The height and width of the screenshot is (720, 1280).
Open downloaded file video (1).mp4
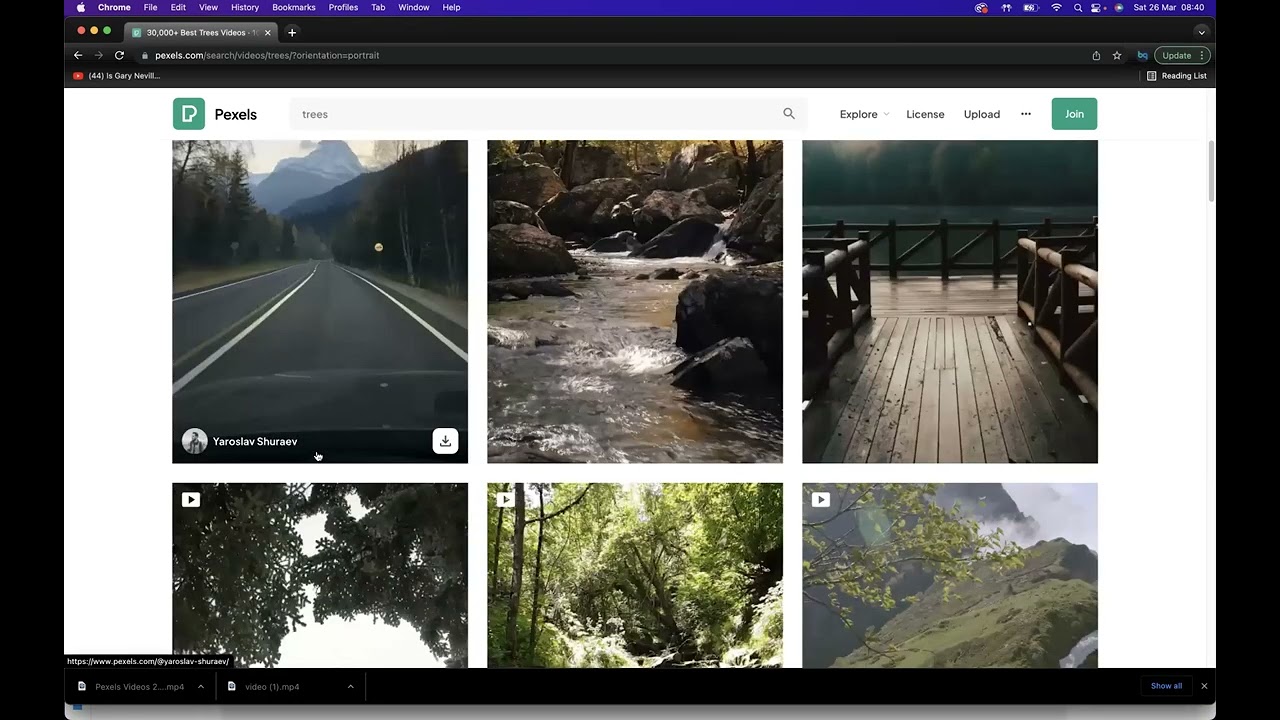coord(272,686)
